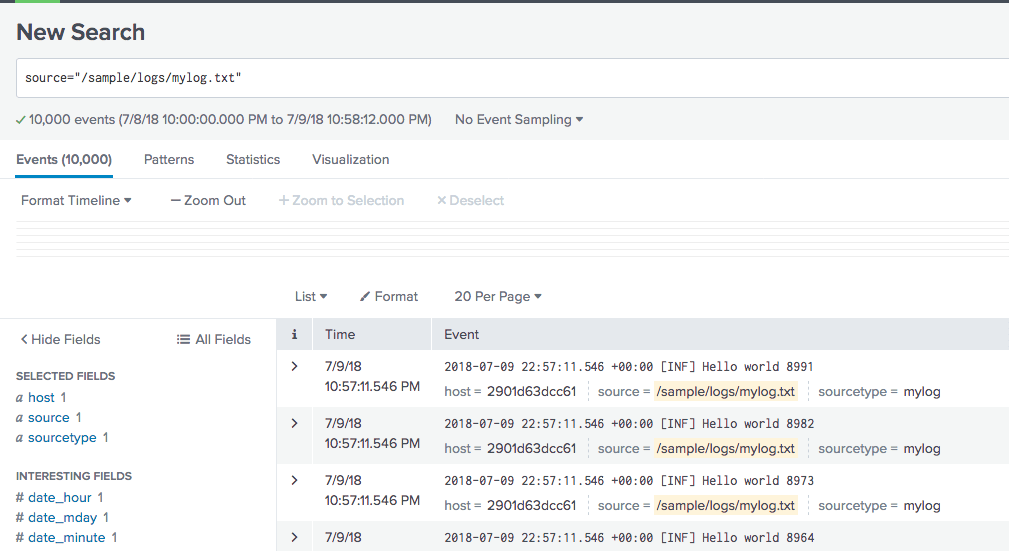This screenshot has height=551, width=1009.
Task: Click sourcetype mylog value in 8991 row
Action: pos(921,391)
